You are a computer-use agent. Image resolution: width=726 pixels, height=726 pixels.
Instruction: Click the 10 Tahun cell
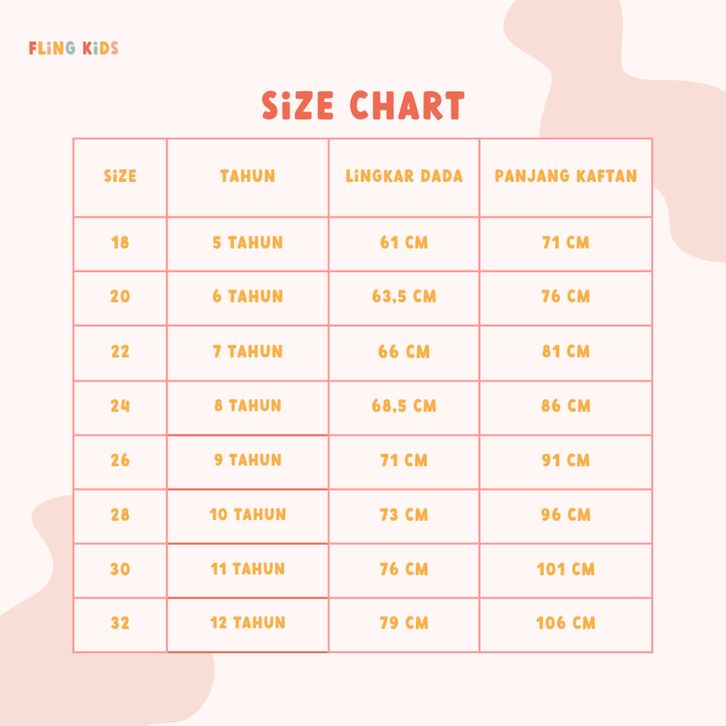tap(247, 514)
